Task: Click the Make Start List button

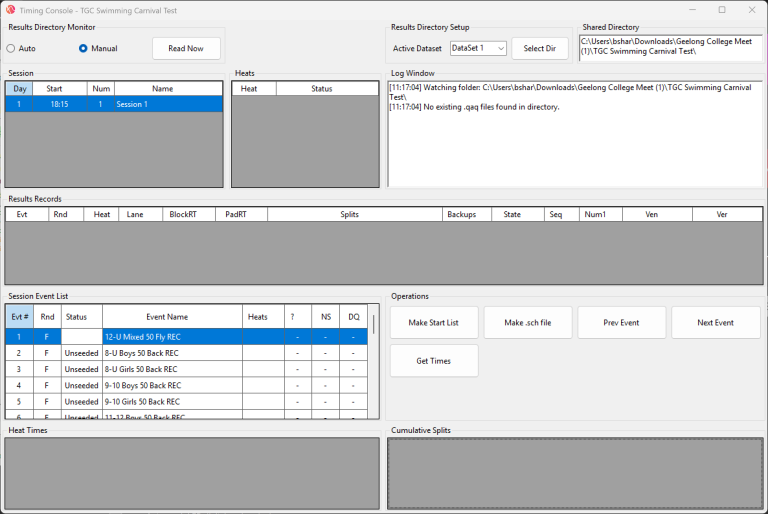Action: (x=434, y=323)
